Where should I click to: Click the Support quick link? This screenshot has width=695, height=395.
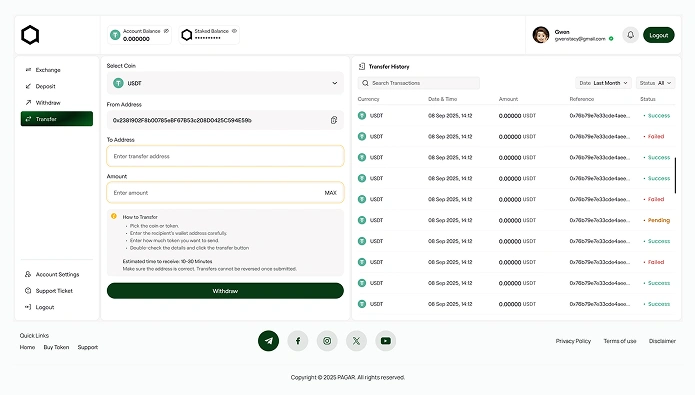click(88, 348)
